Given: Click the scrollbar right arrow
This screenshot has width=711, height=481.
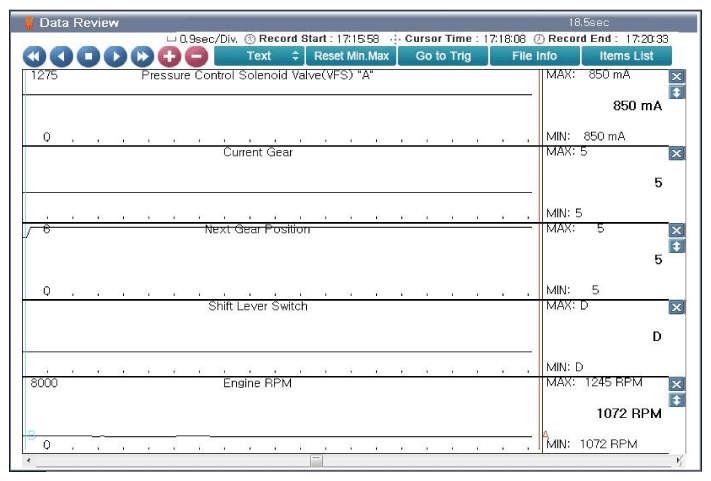Looking at the screenshot, I should pos(678,461).
